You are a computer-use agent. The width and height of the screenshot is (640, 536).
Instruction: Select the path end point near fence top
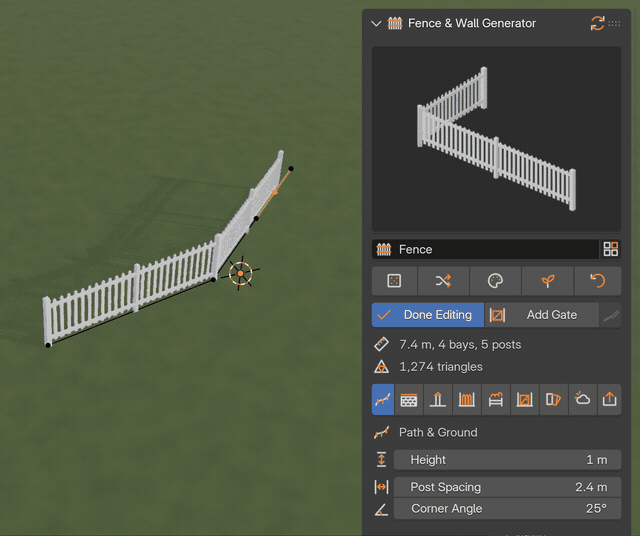(291, 169)
